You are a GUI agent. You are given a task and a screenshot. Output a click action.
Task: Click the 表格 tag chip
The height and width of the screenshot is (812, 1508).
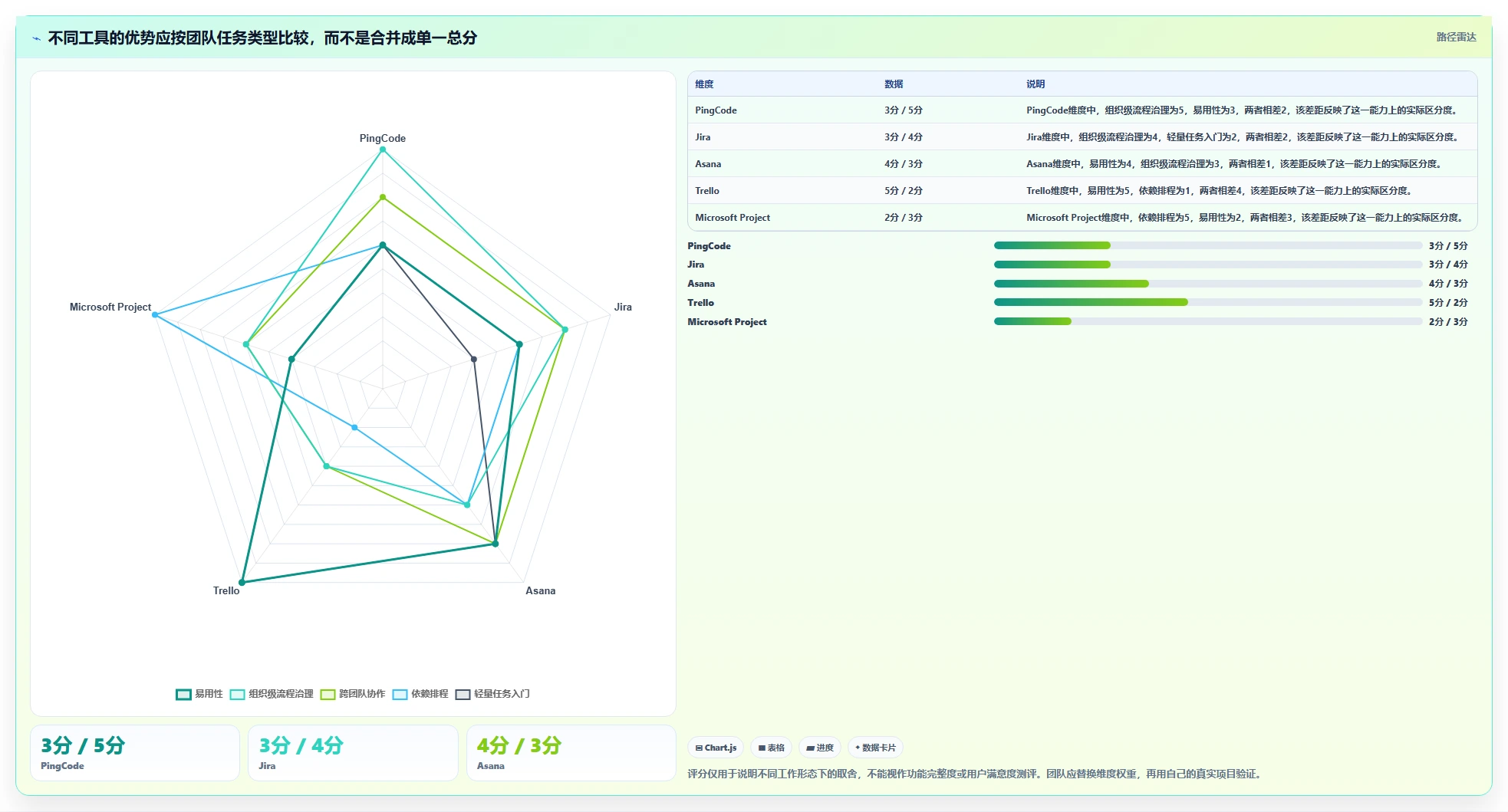point(771,748)
